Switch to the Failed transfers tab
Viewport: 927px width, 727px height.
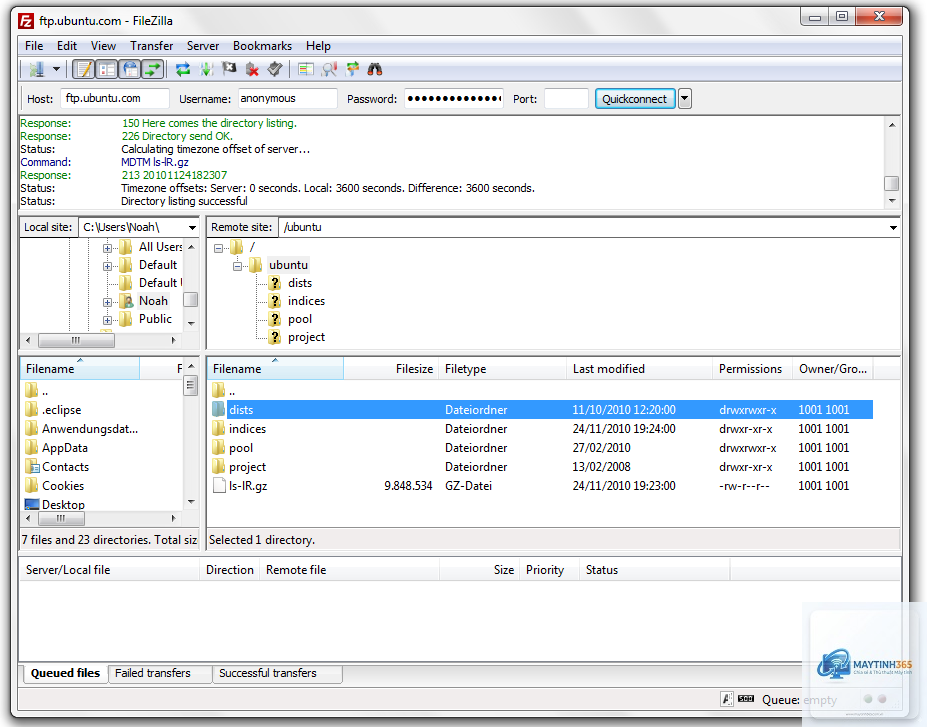point(160,673)
